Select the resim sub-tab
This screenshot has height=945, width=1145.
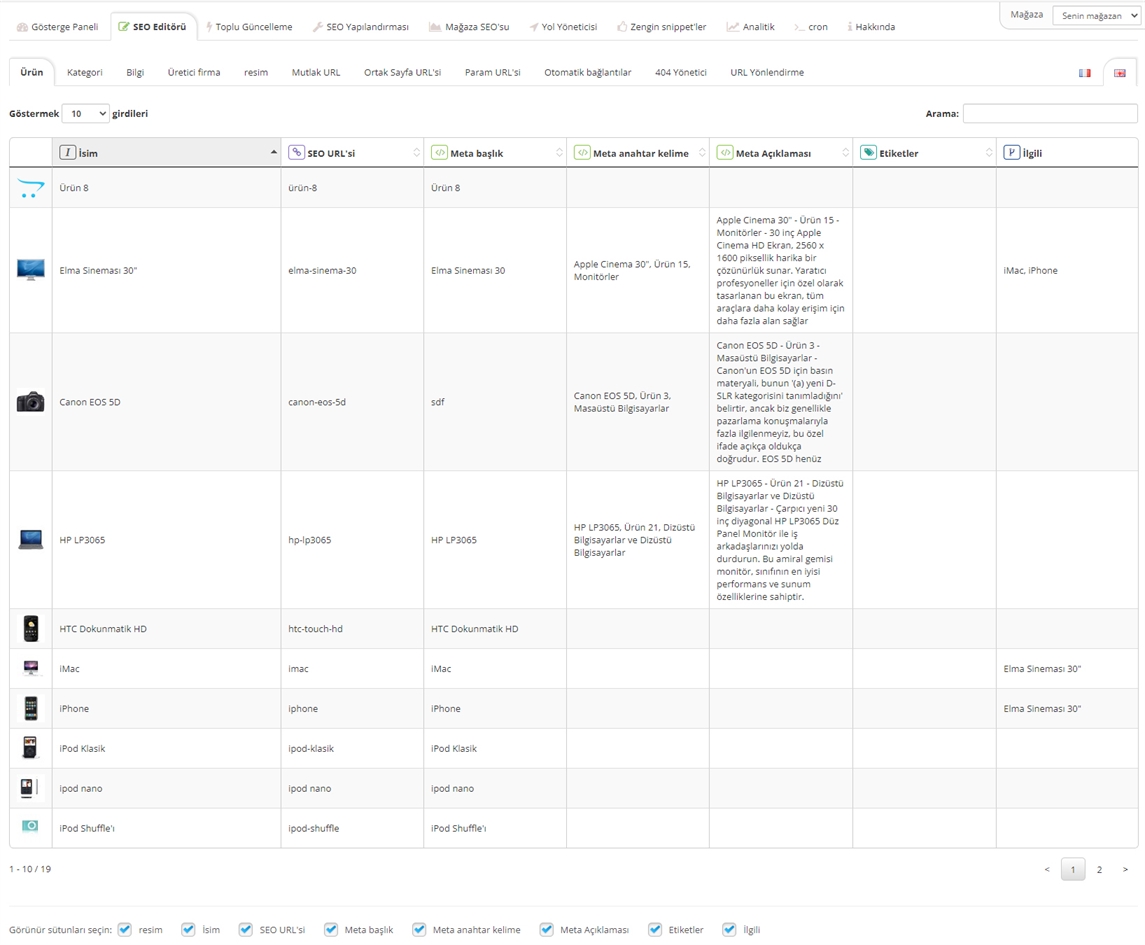pyautogui.click(x=256, y=72)
